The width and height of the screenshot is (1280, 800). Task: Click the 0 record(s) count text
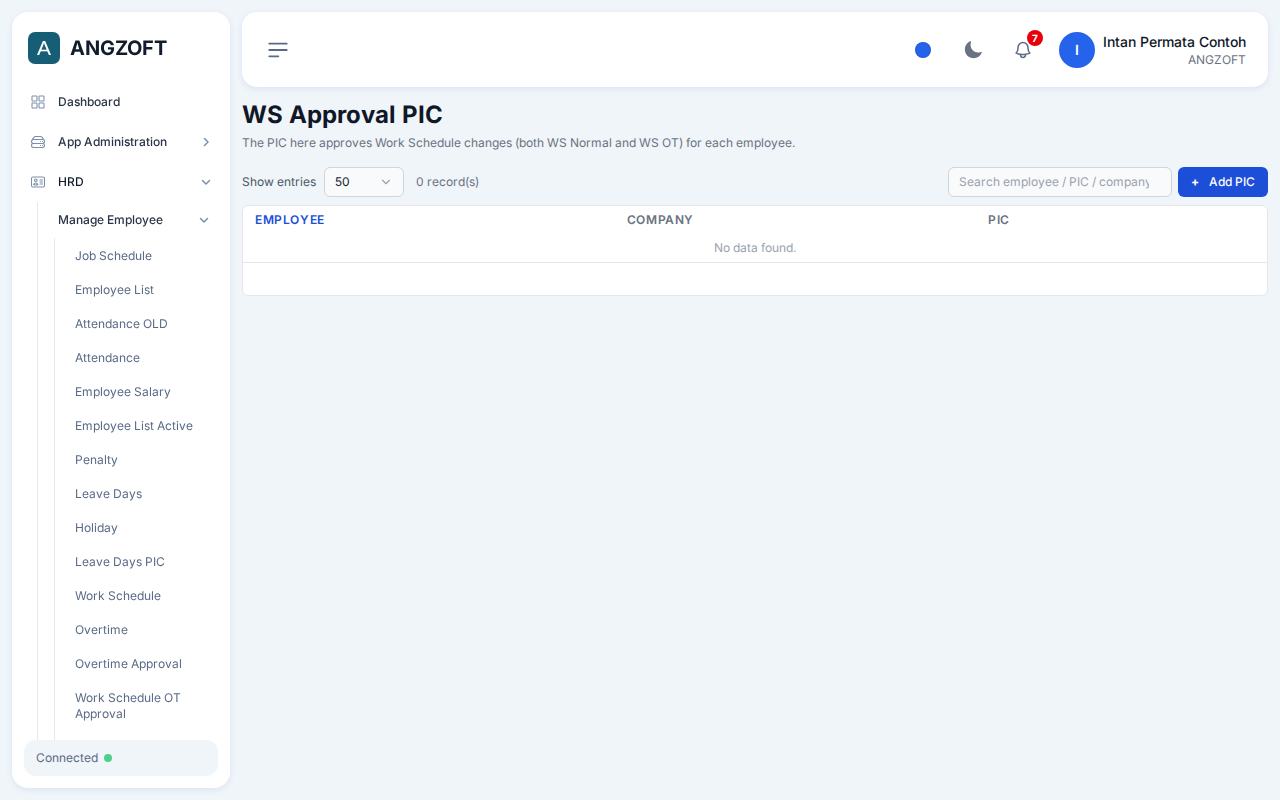pyautogui.click(x=447, y=182)
